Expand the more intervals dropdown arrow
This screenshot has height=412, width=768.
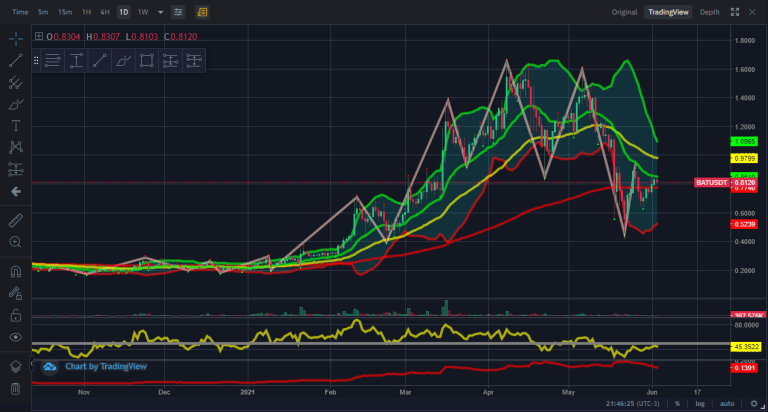click(x=160, y=12)
